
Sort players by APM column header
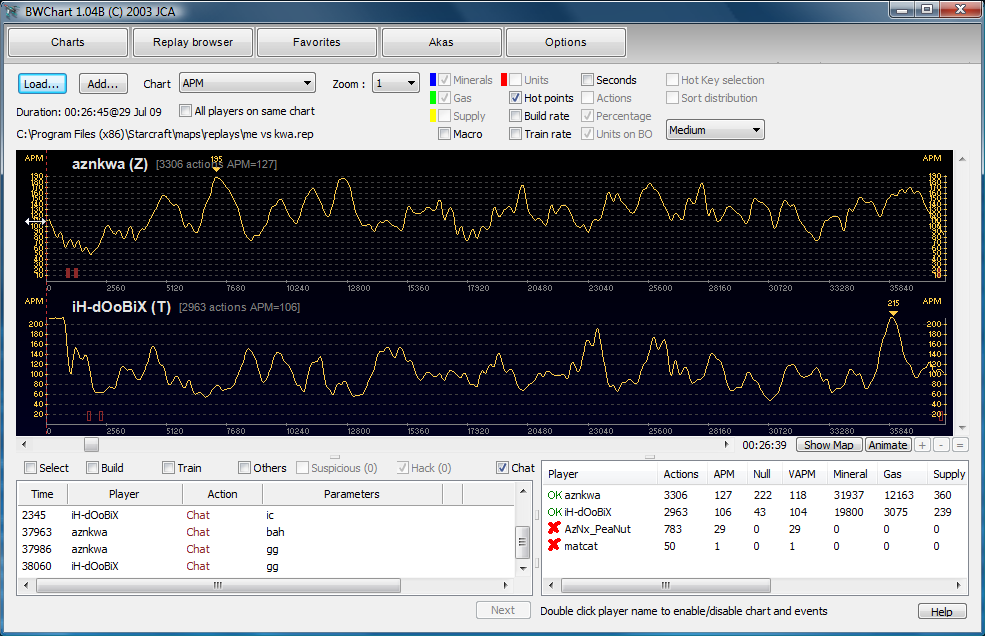[x=724, y=474]
